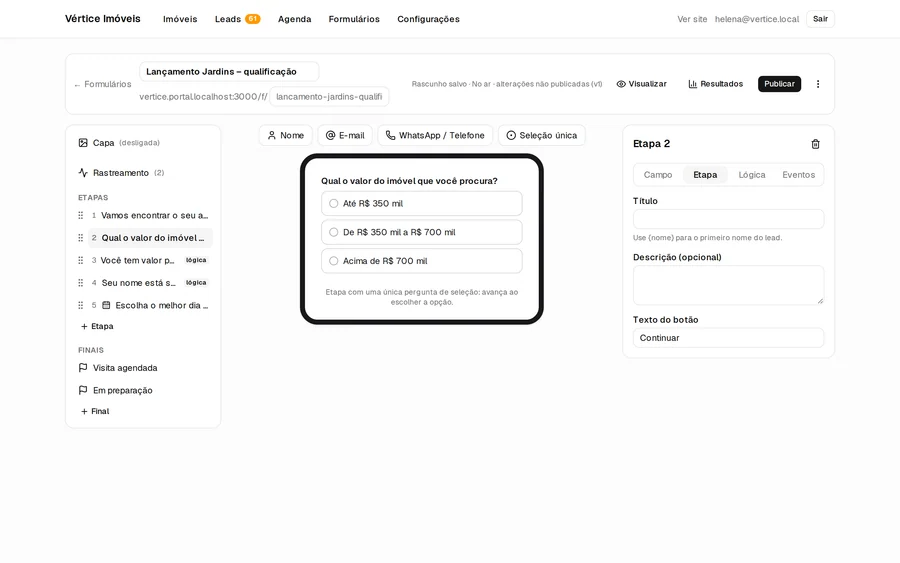The width and height of the screenshot is (900, 563).
Task: Add a new Final screen
Action: point(95,411)
